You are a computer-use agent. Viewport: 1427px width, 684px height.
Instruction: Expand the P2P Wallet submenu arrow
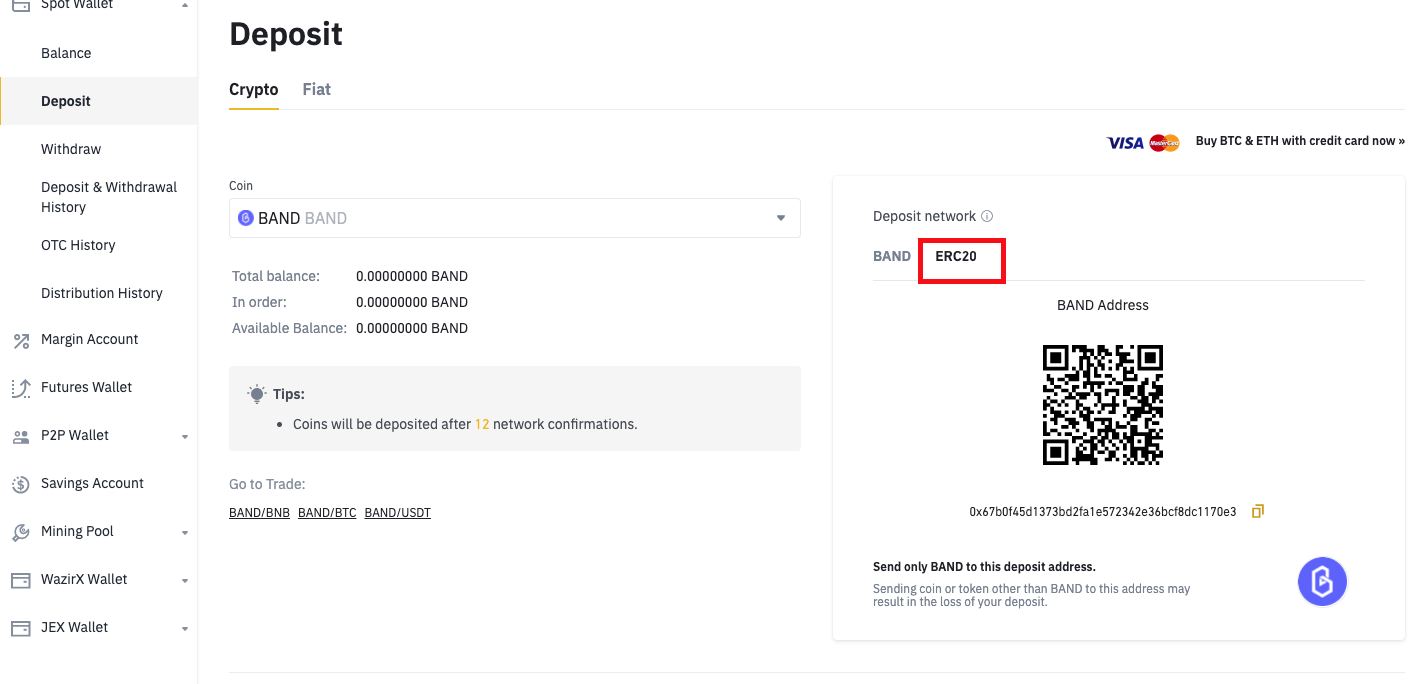(185, 437)
